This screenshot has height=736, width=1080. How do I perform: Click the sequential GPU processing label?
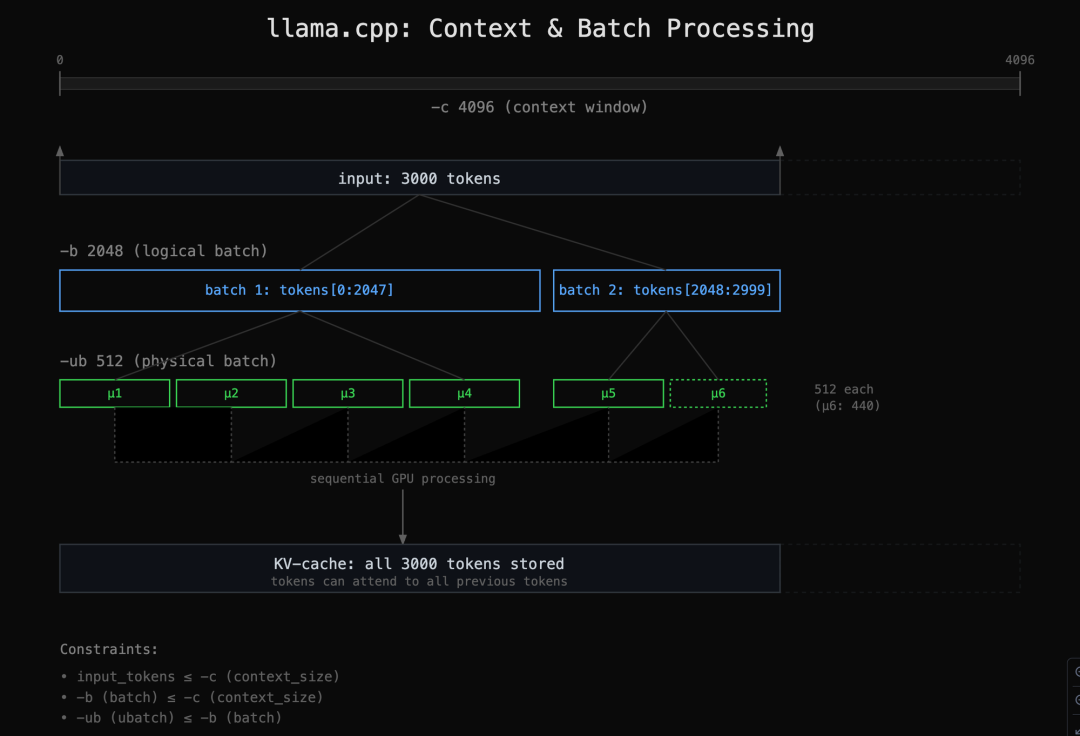pos(402,479)
